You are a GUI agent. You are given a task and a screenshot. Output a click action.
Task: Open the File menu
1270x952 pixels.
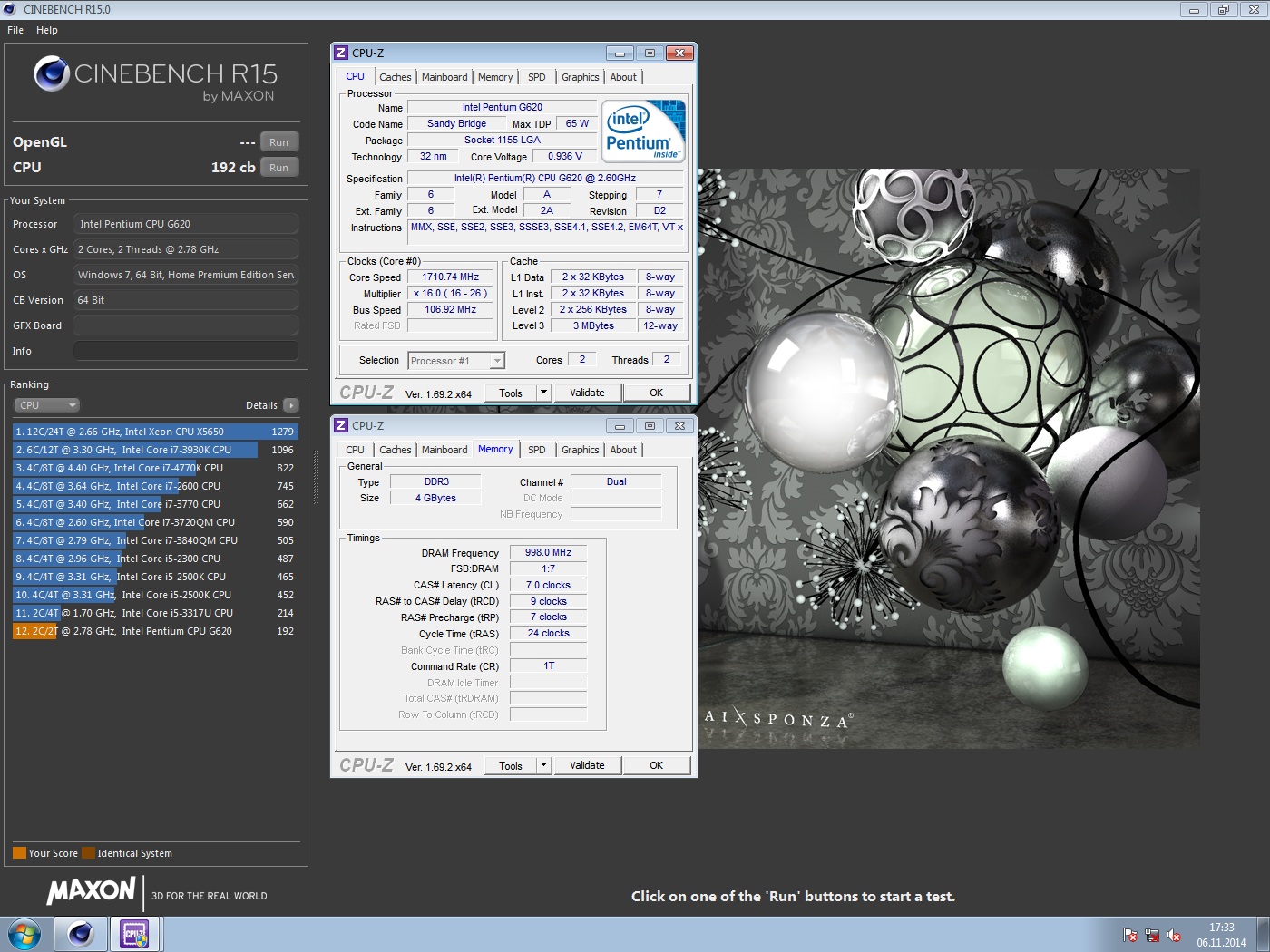[15, 30]
